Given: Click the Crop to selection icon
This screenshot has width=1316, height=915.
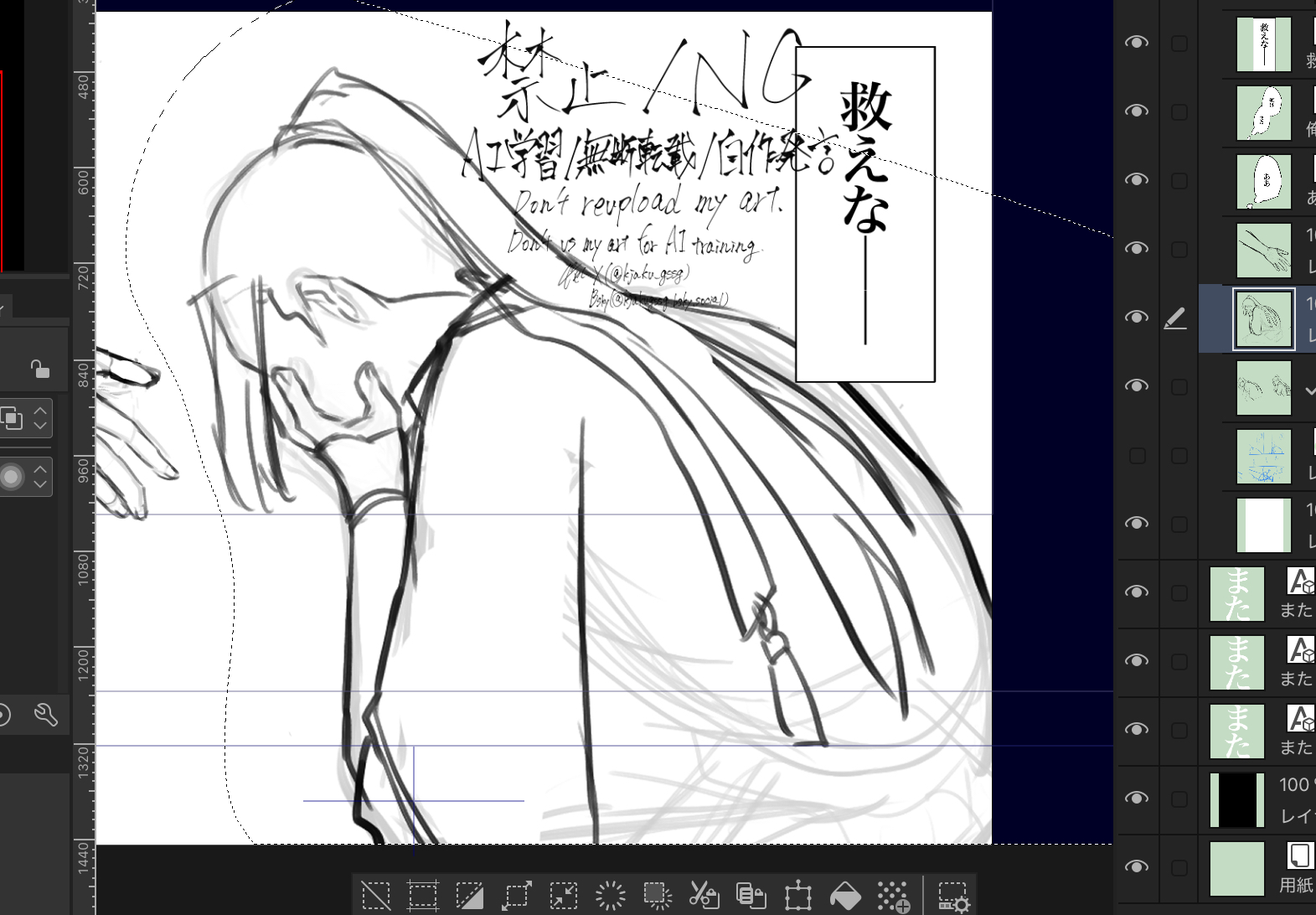Looking at the screenshot, I should 422,896.
